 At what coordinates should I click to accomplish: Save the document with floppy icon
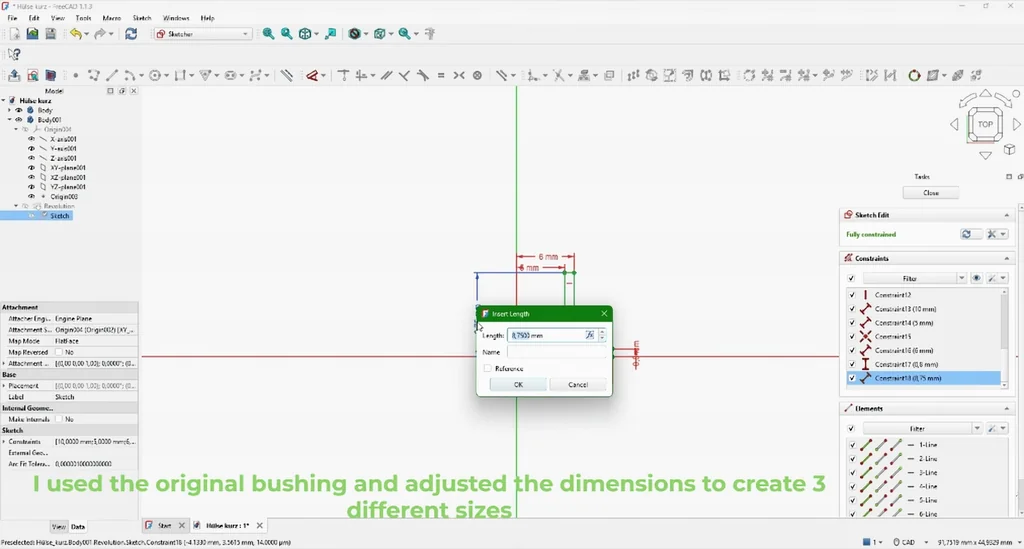(x=50, y=34)
